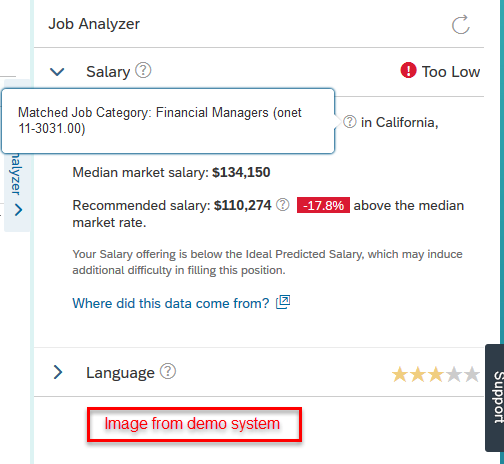Screen dimensions: 504x464
Task: Open 'Where did this data come from?' link
Action: (171, 303)
